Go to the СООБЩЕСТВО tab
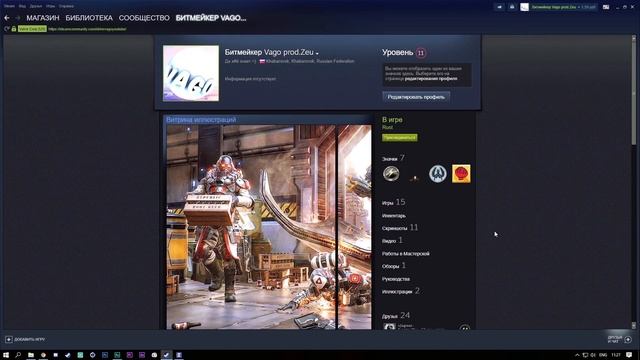Screen dimensions: 640x360 click(144, 18)
